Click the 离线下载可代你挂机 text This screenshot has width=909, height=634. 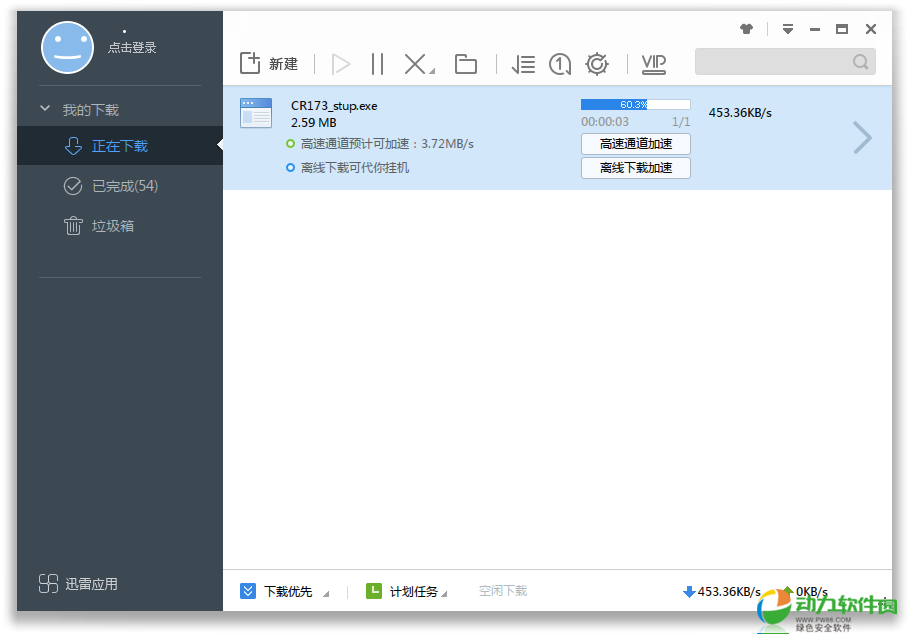tap(355, 167)
